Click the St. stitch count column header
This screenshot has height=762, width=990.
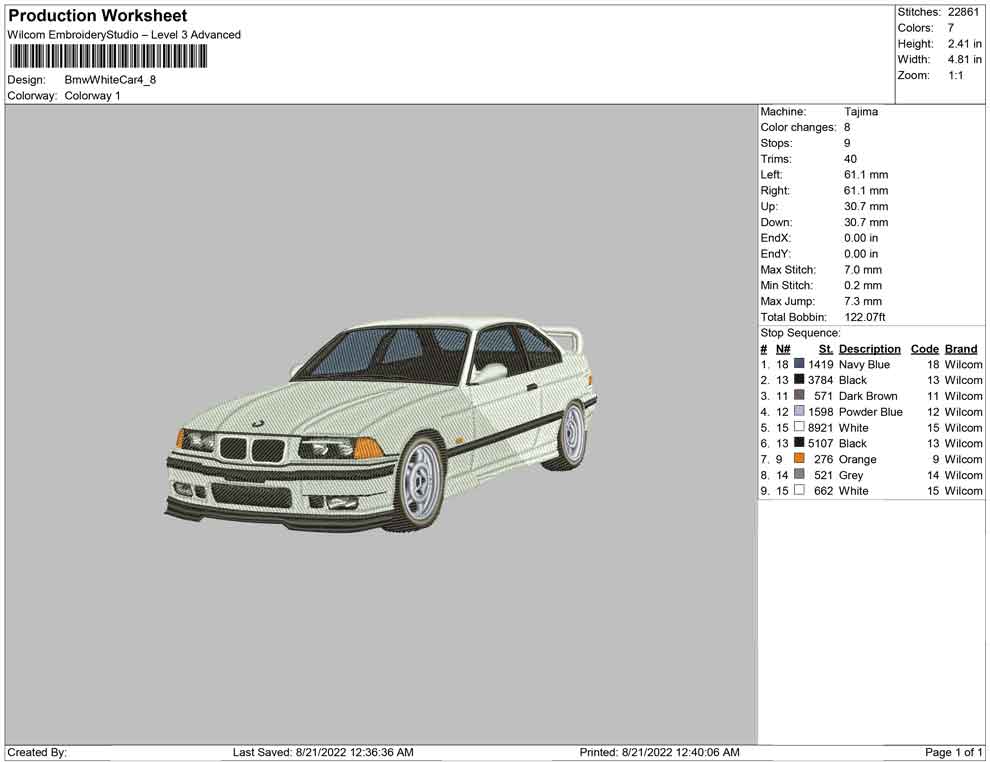[825, 349]
